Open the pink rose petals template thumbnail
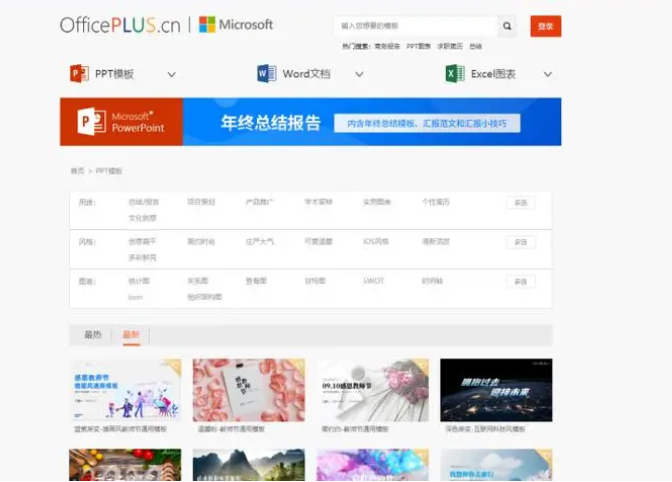This screenshot has height=482, width=672. [249, 390]
